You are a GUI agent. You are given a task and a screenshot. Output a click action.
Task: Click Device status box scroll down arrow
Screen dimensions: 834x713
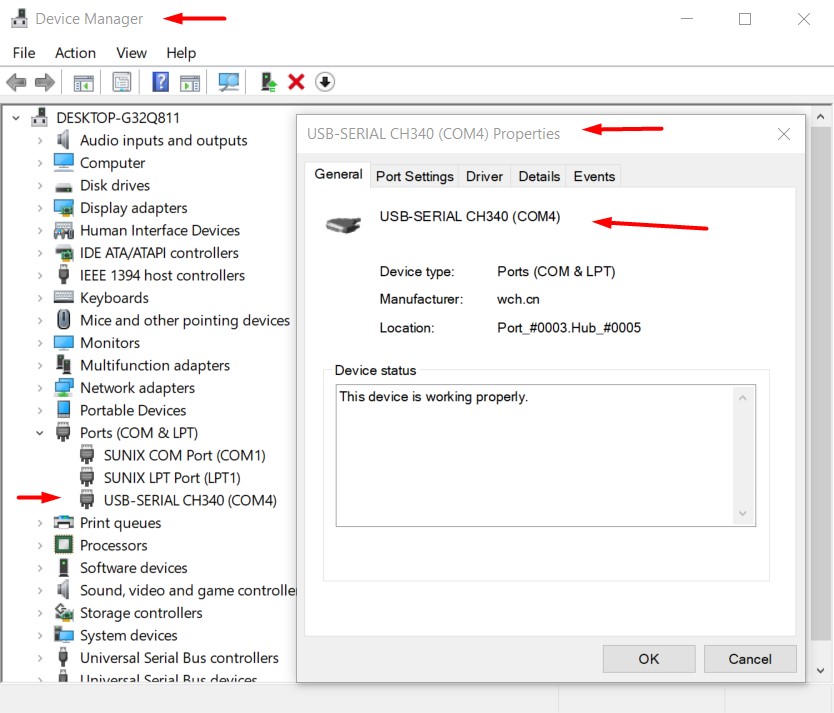[743, 513]
